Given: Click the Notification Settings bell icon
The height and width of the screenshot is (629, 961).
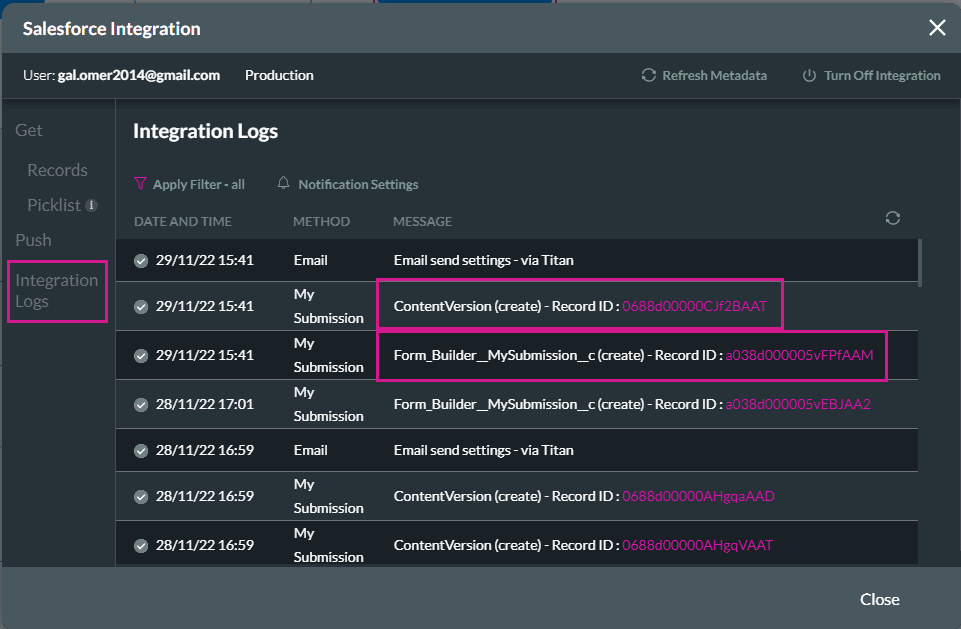Looking at the screenshot, I should tap(284, 184).
